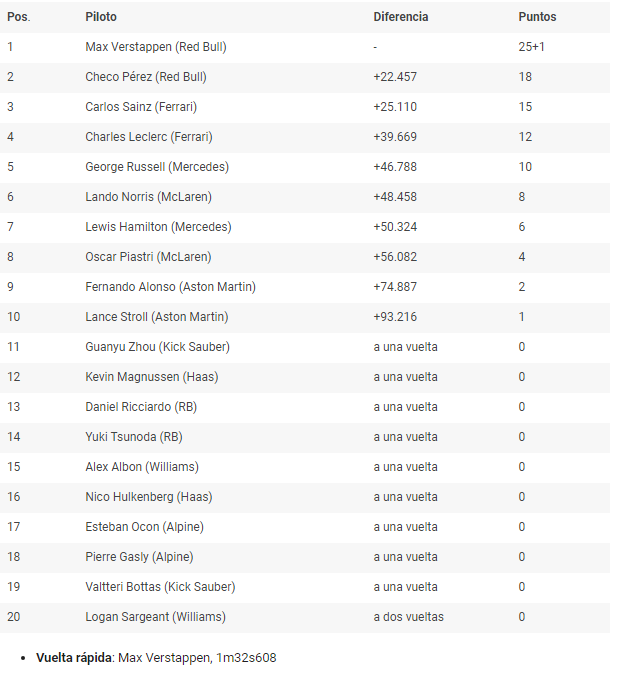
Task: Select Guanyu Zhou (Kick Sauber) name
Action: [x=157, y=347]
